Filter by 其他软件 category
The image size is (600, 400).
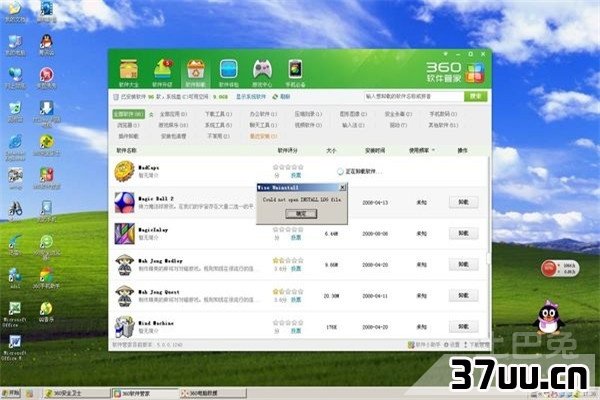[x=443, y=125]
